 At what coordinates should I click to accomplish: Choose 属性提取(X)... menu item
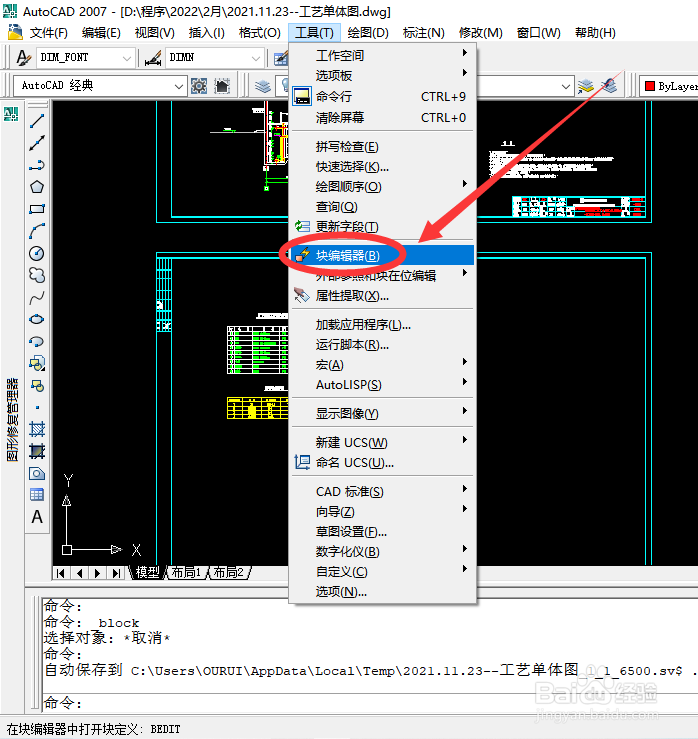click(383, 296)
